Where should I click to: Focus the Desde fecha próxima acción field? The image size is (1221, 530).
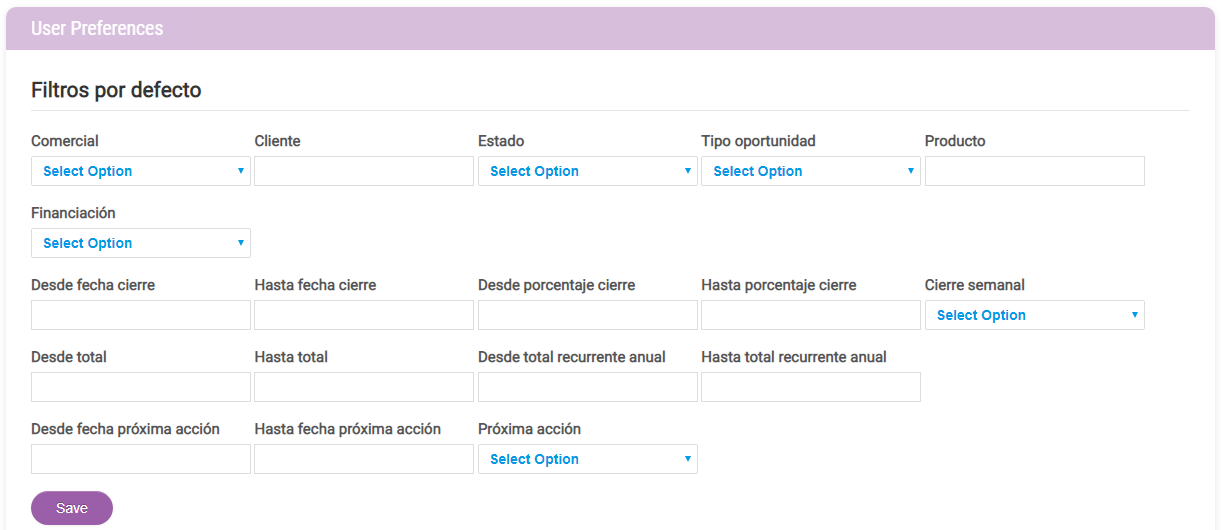(141, 459)
